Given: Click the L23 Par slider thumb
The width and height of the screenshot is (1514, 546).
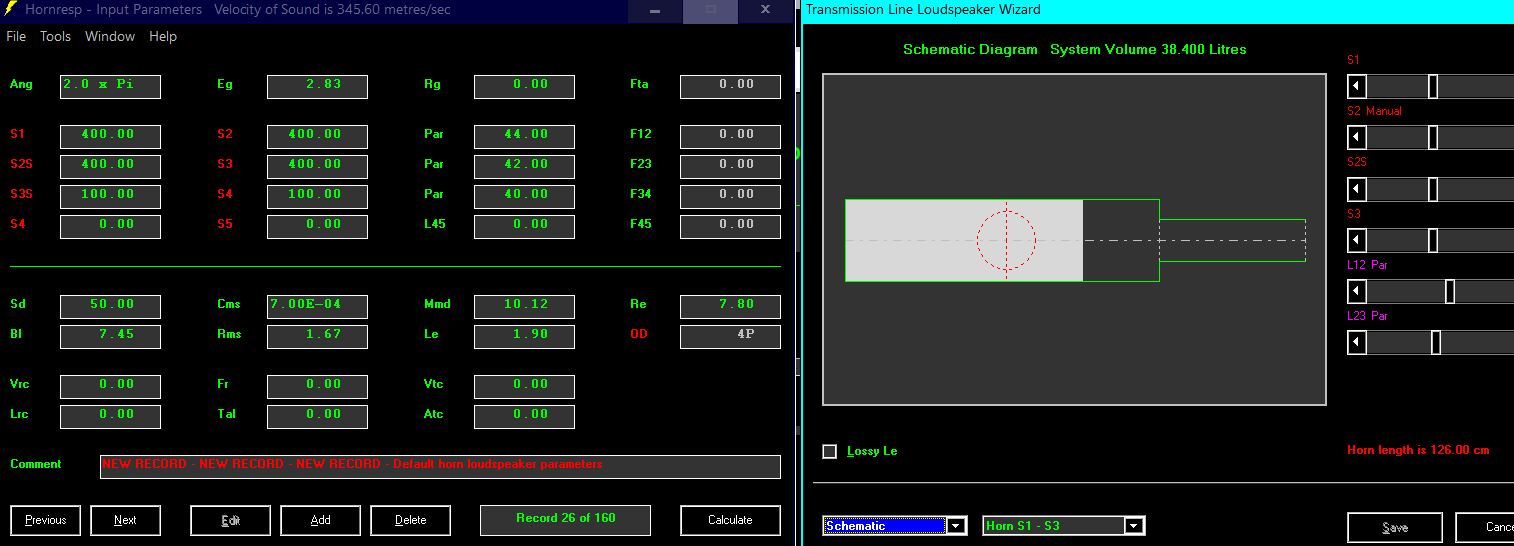Looking at the screenshot, I should (1436, 342).
